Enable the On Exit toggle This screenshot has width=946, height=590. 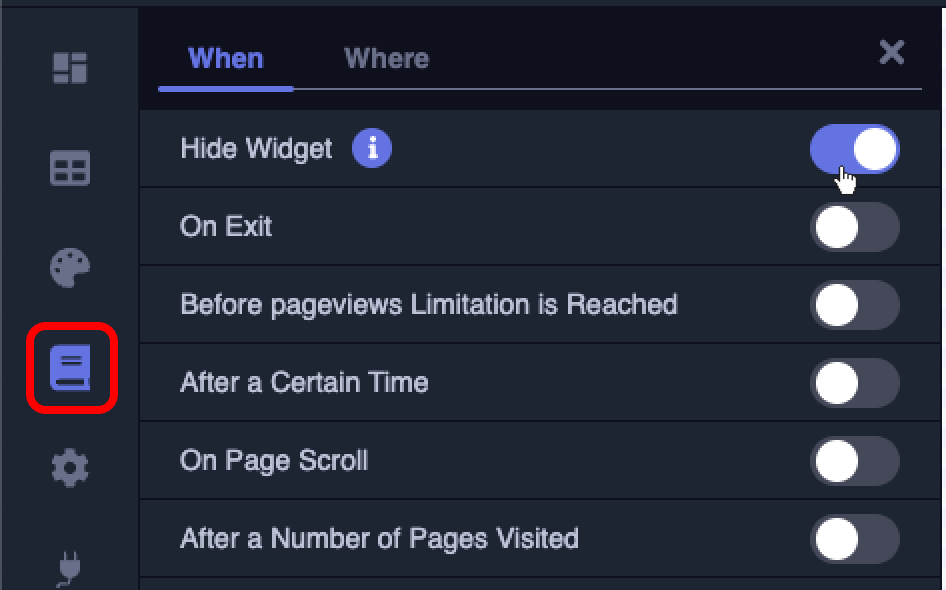(x=854, y=227)
